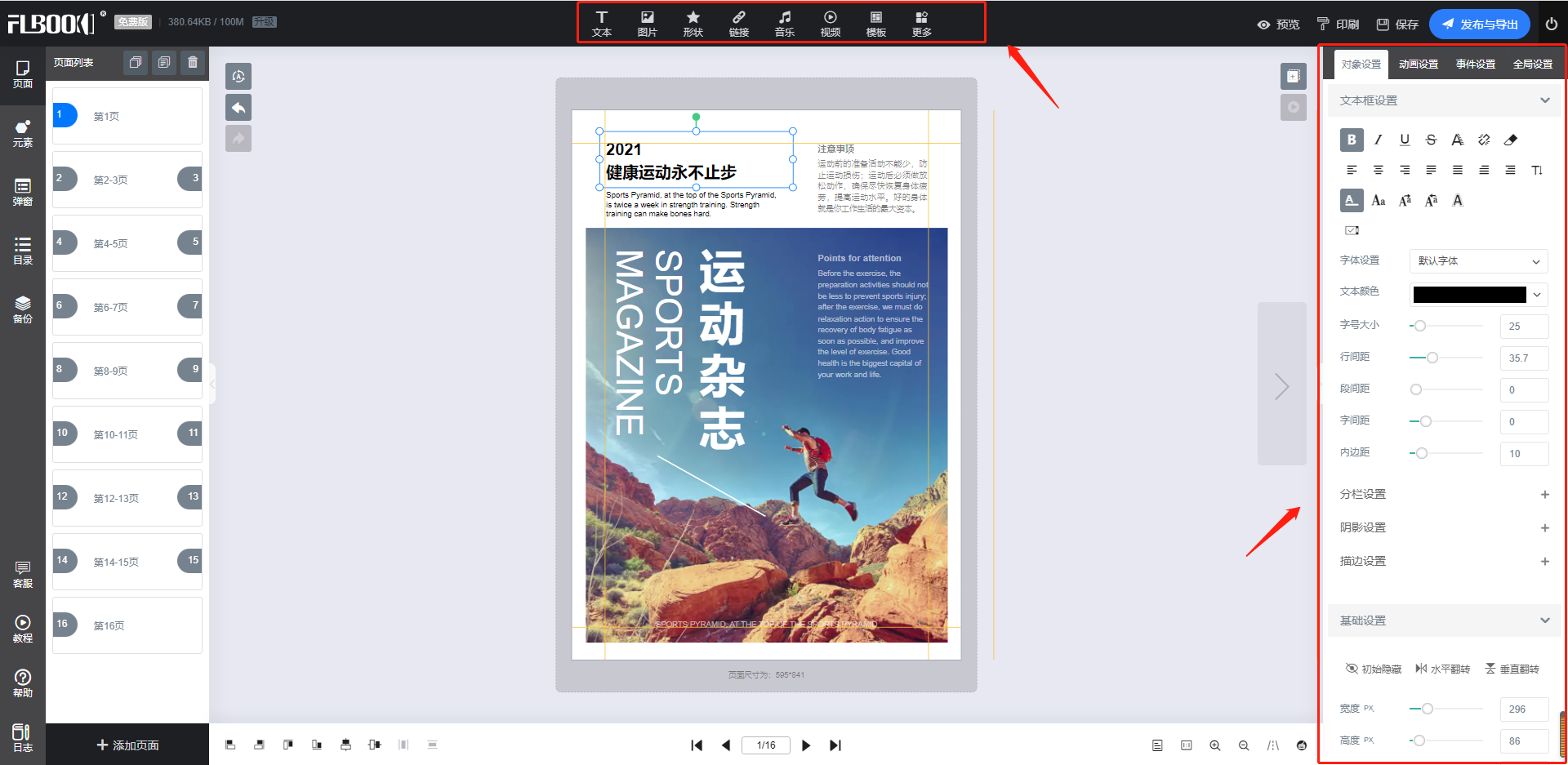Toggle 水平翻转 horizontal flip
Viewport: 1568px width, 765px height.
1442,669
